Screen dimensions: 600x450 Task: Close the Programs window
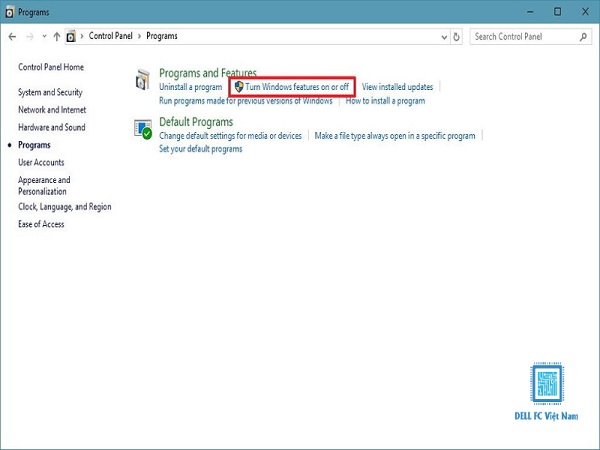click(585, 12)
